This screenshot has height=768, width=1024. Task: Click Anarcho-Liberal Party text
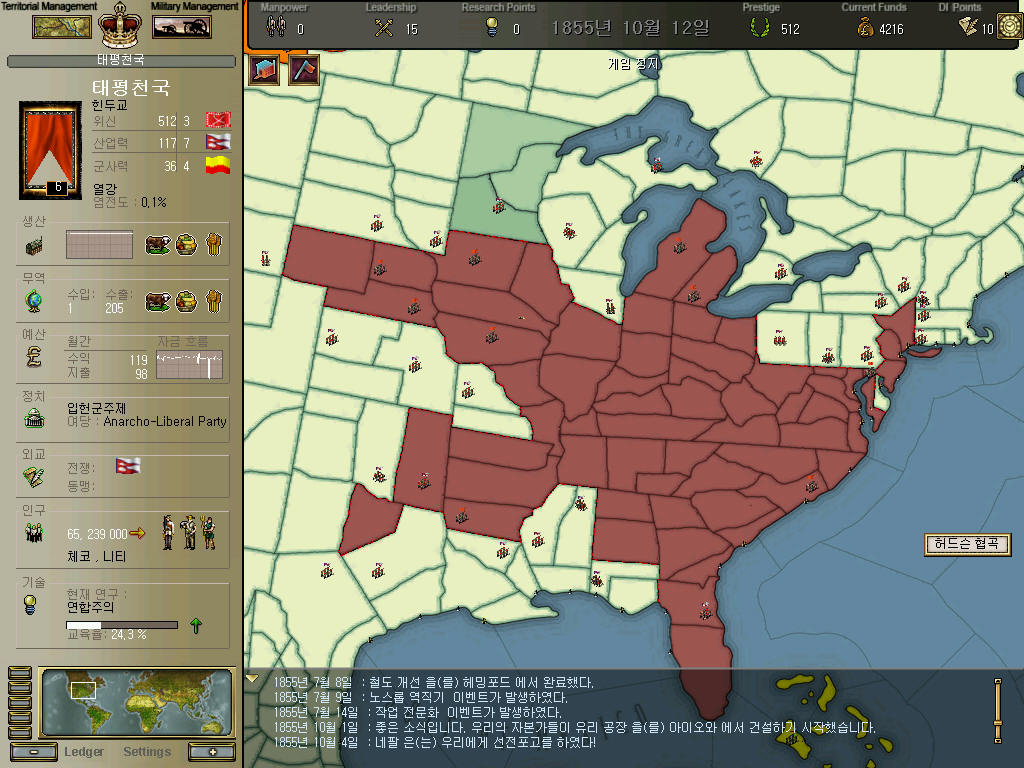[x=165, y=422]
